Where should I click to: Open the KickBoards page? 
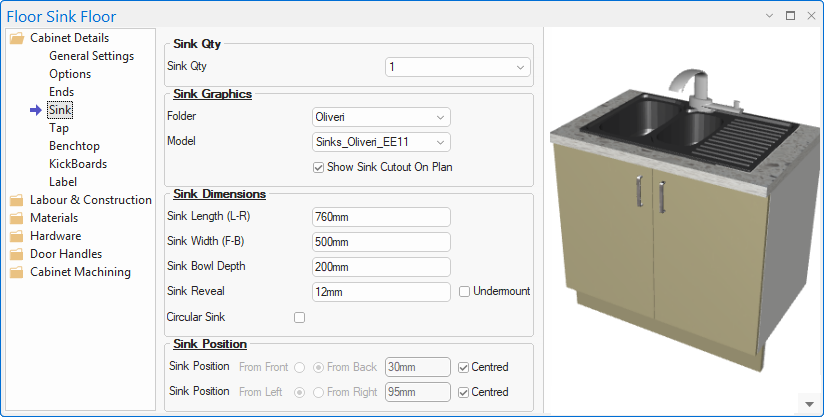(78, 164)
